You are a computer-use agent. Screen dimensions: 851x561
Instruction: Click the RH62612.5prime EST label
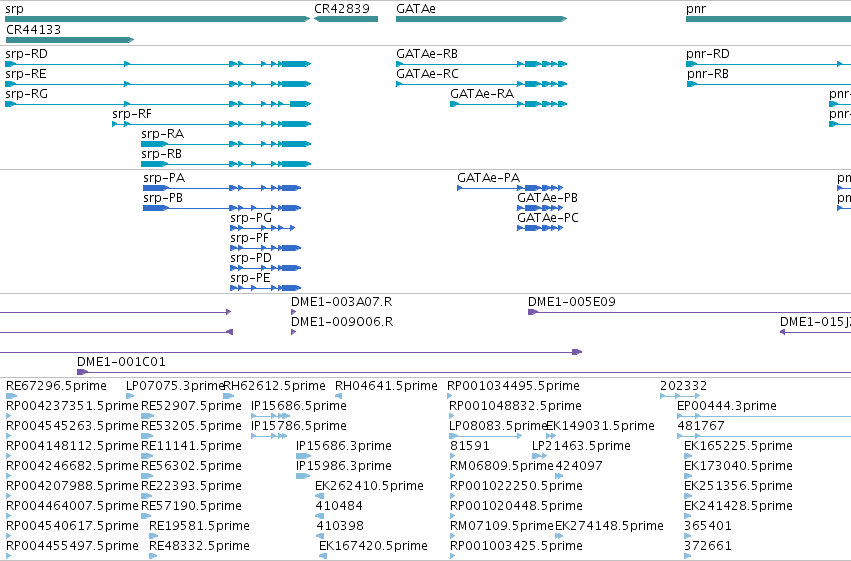click(275, 386)
